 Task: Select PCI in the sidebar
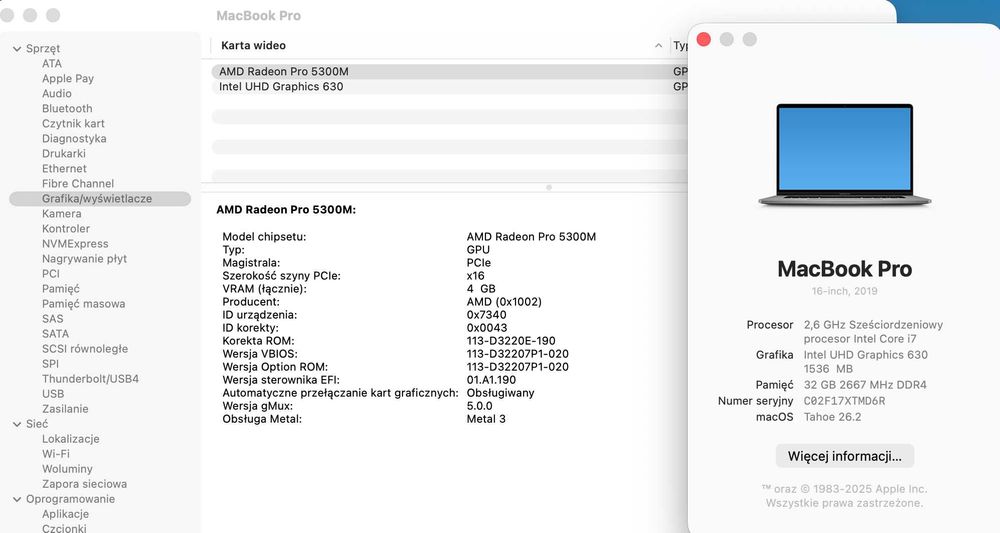(x=50, y=274)
